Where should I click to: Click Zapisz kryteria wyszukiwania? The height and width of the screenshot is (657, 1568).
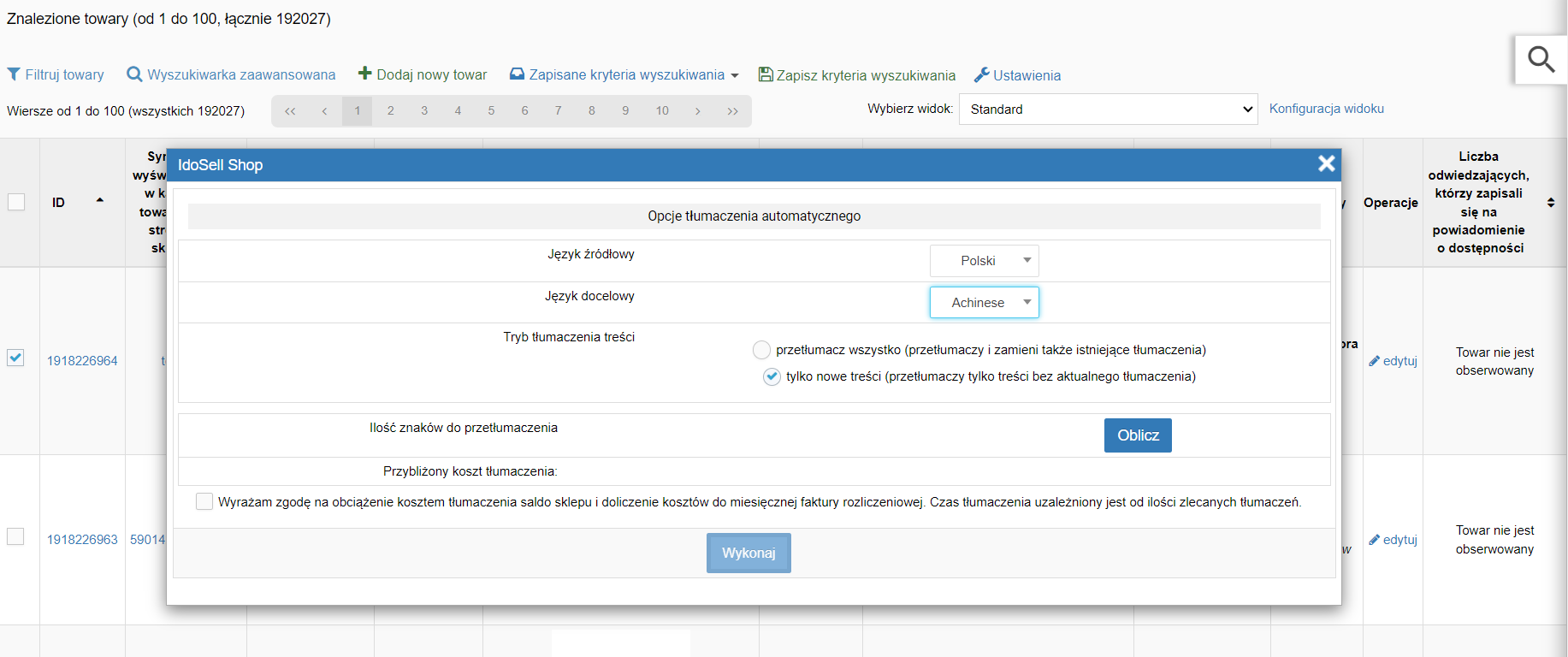point(857,75)
